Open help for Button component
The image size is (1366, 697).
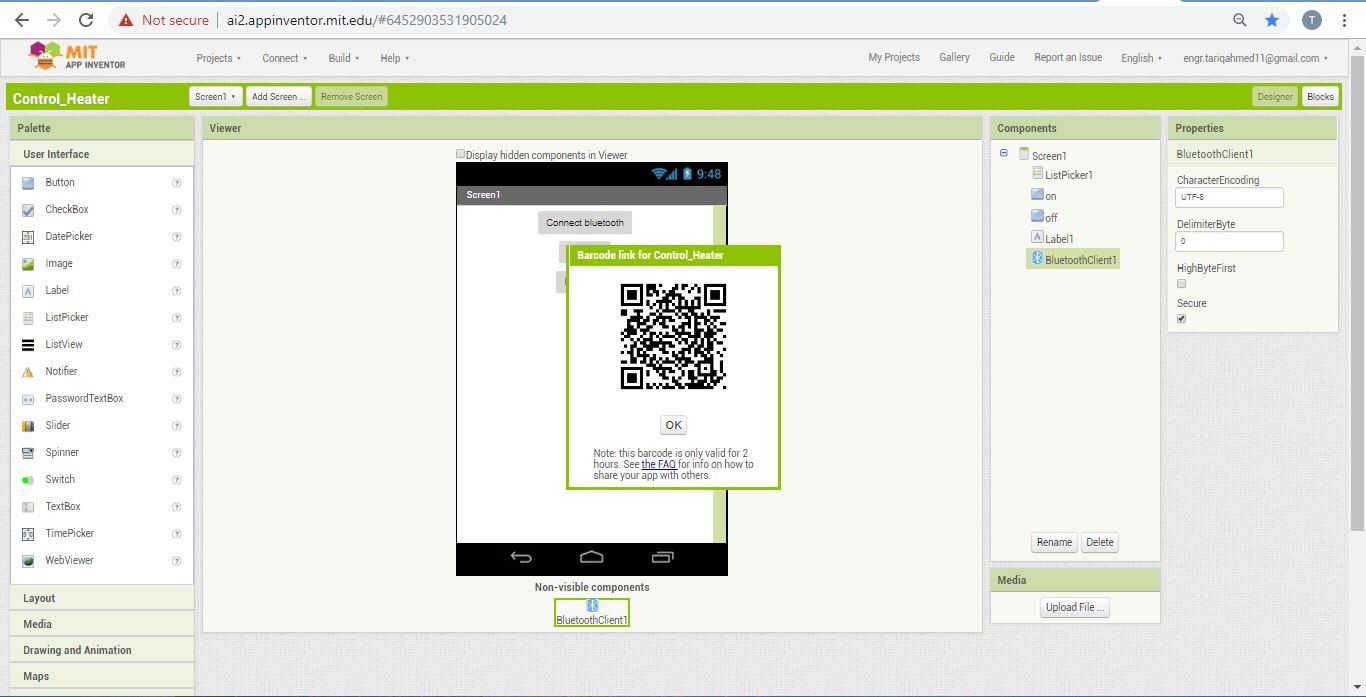(177, 183)
